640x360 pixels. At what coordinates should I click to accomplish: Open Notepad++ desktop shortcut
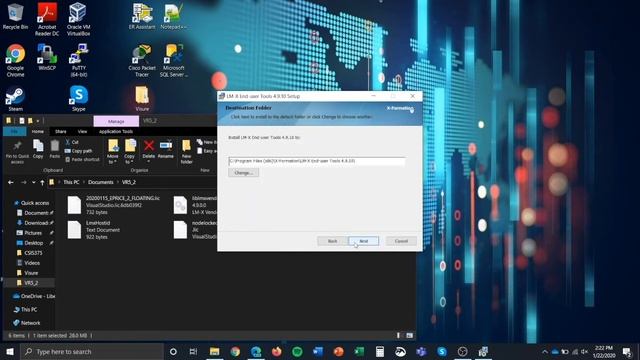173,16
